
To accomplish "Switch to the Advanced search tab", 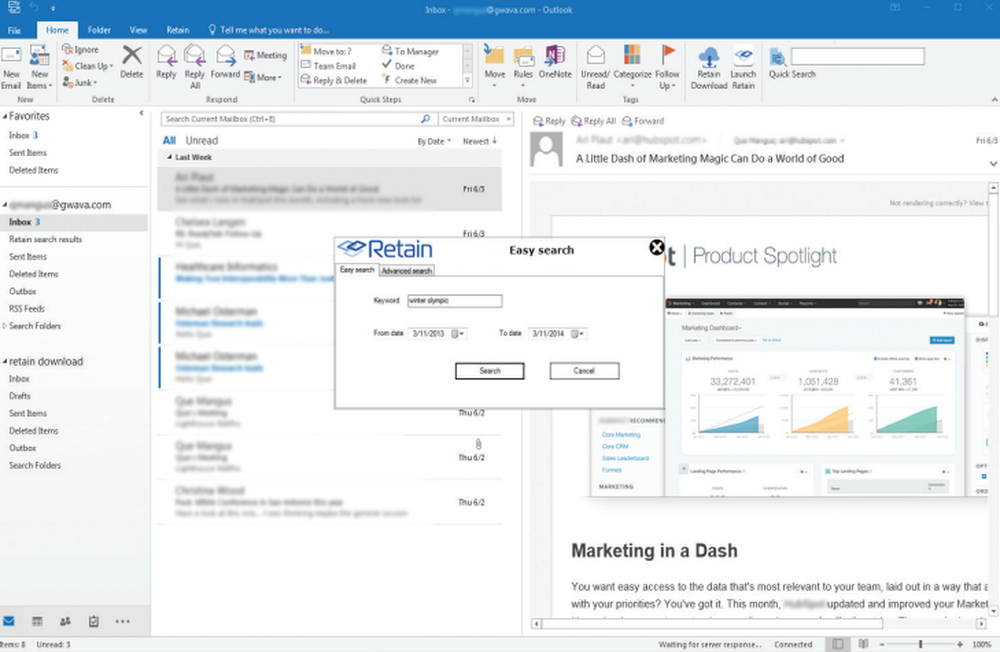I will point(406,270).
